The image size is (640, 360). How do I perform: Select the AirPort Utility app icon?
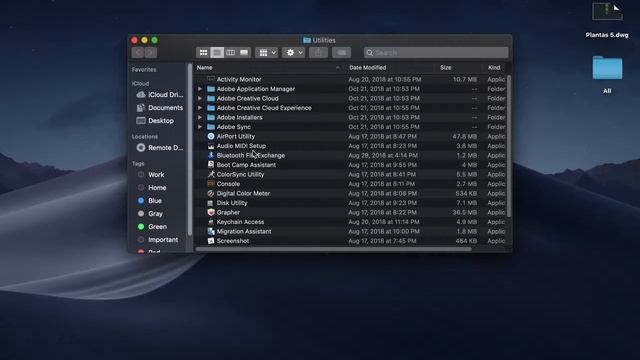pyautogui.click(x=211, y=136)
